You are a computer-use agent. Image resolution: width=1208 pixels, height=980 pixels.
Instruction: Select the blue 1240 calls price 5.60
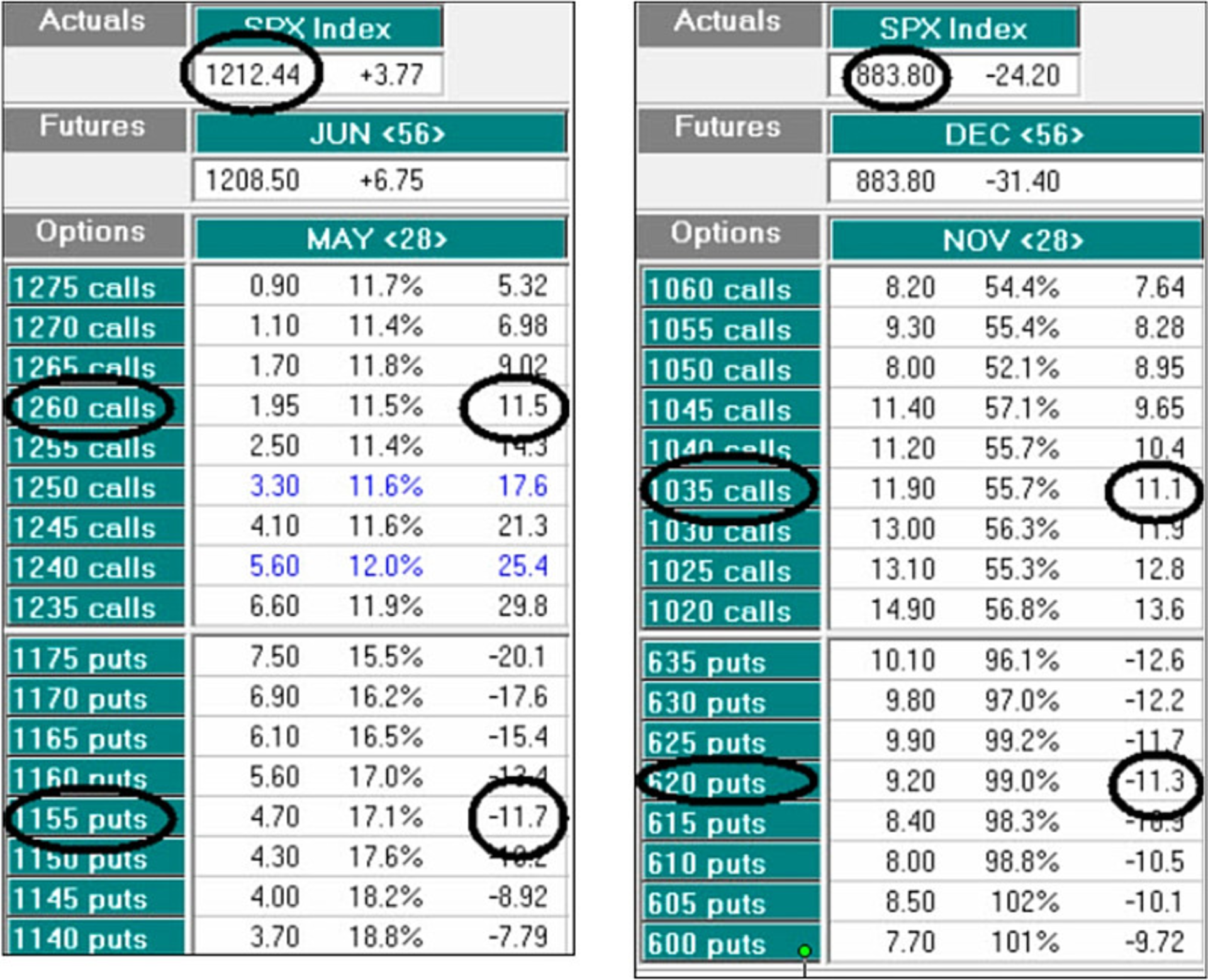pyautogui.click(x=274, y=566)
